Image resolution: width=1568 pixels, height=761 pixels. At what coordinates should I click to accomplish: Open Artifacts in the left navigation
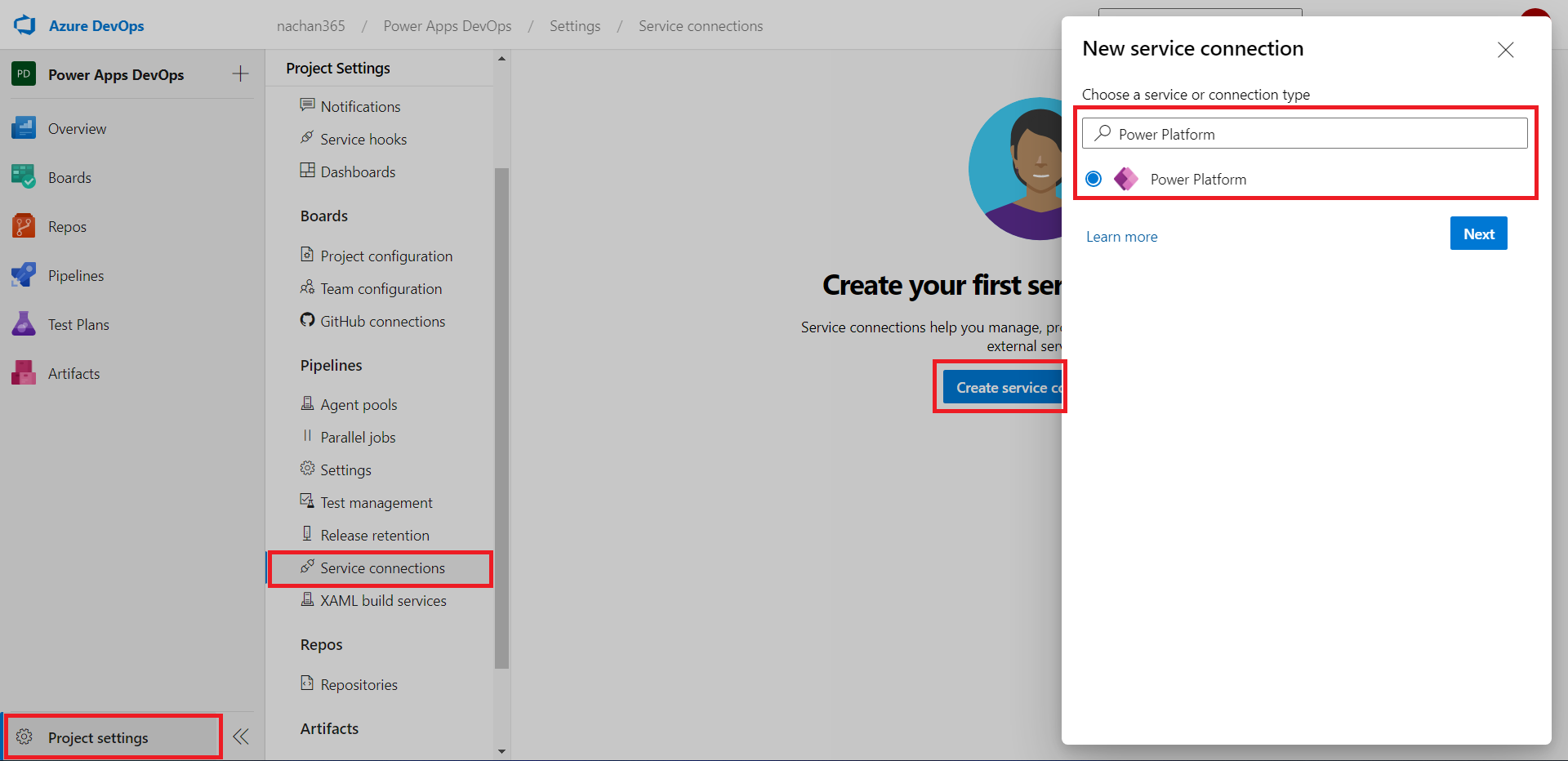point(73,373)
